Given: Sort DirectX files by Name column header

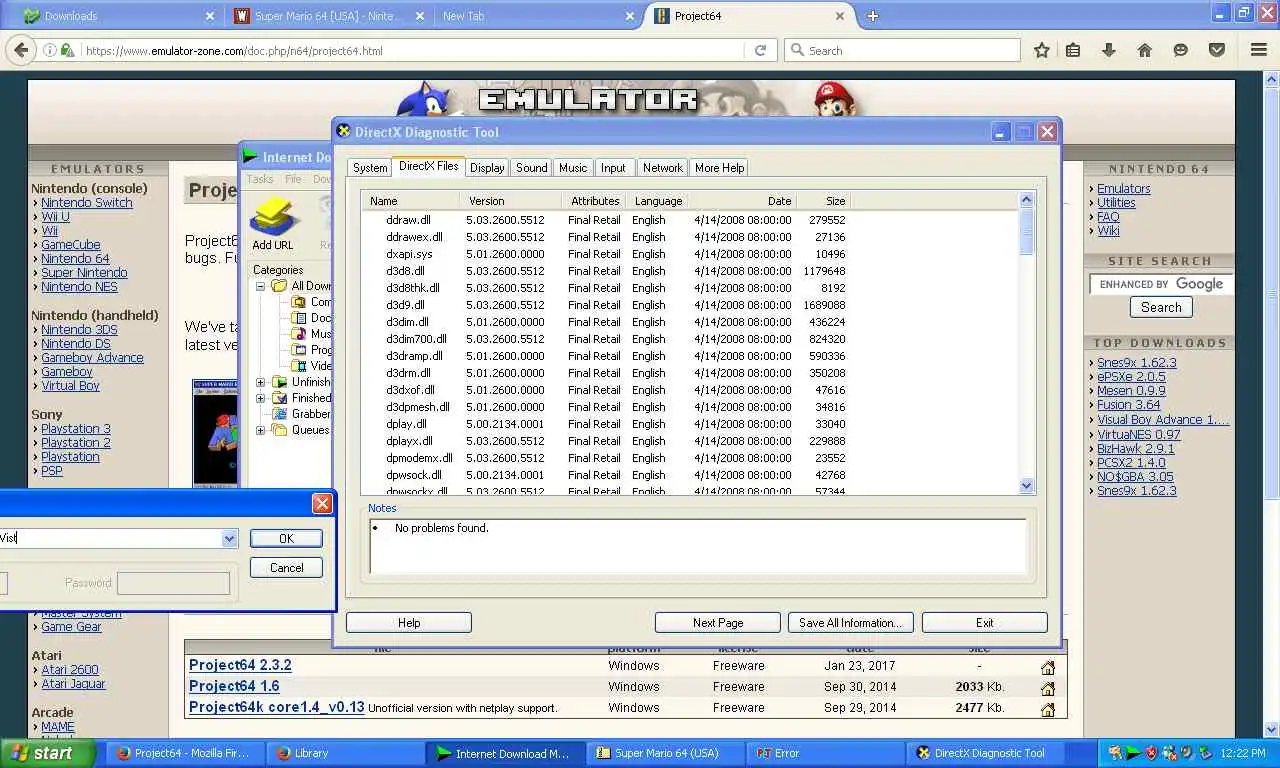Looking at the screenshot, I should click(x=410, y=201).
